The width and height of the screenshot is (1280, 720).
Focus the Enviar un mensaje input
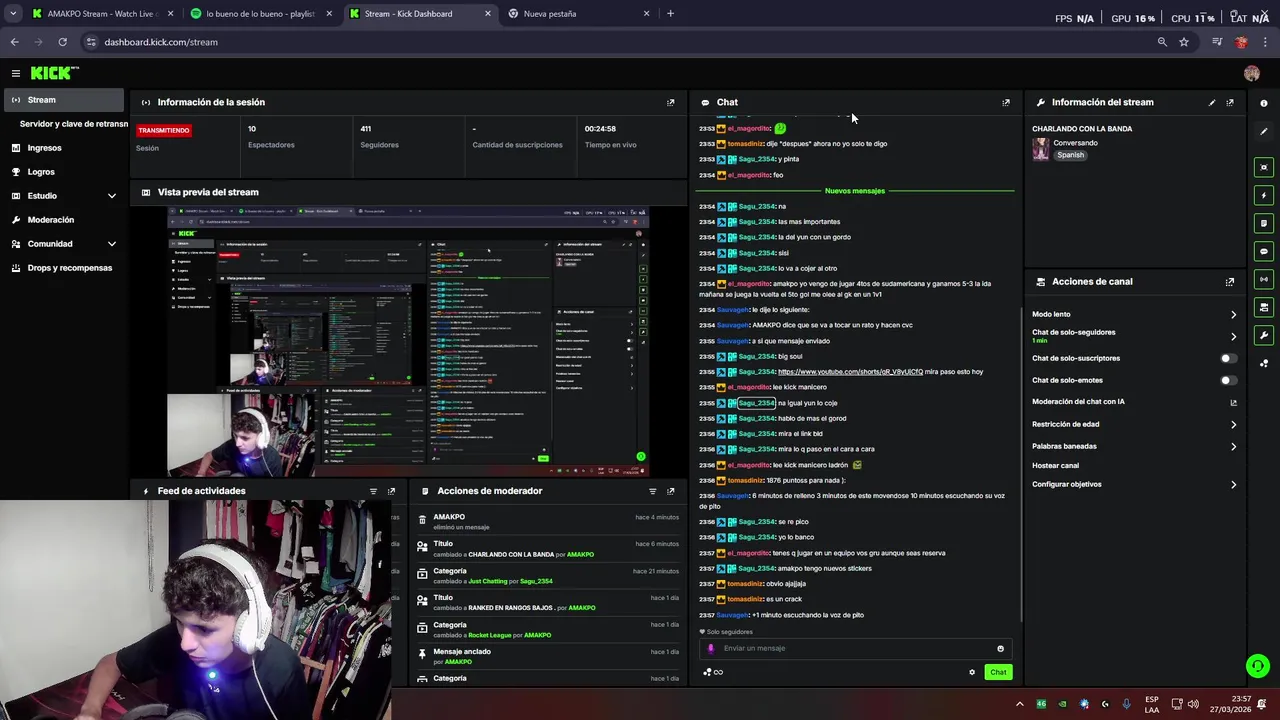click(x=855, y=648)
